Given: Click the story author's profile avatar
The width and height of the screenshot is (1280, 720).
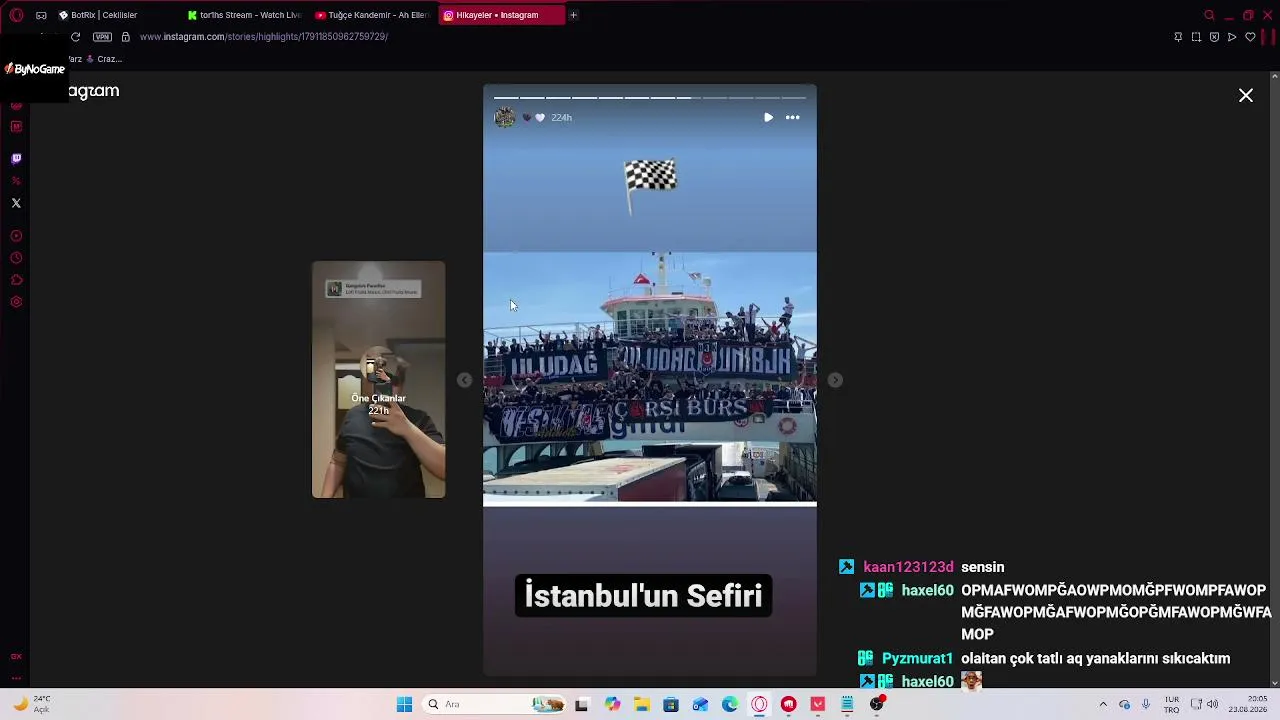Looking at the screenshot, I should tap(505, 117).
